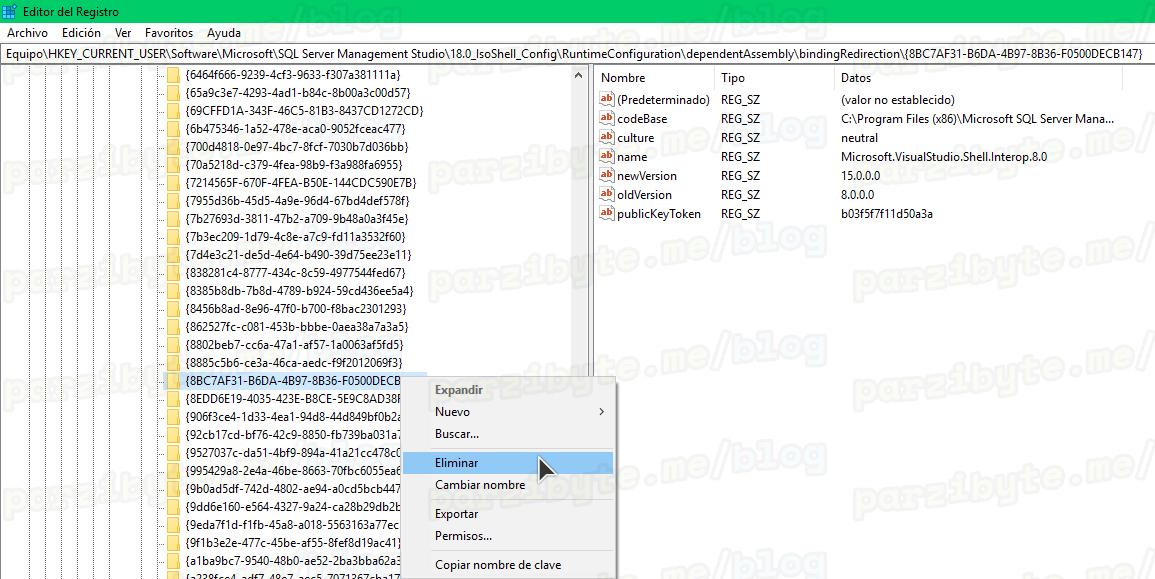Click folder icon of {8885c5b6-ce3a-46ca-aedc-f9f2012069f3}
This screenshot has width=1155, height=579.
click(x=173, y=362)
